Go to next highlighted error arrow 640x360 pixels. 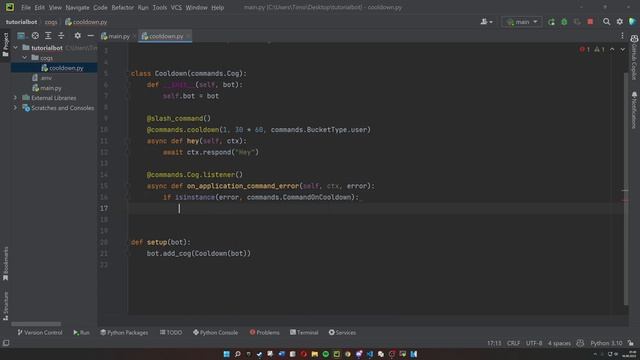(622, 49)
